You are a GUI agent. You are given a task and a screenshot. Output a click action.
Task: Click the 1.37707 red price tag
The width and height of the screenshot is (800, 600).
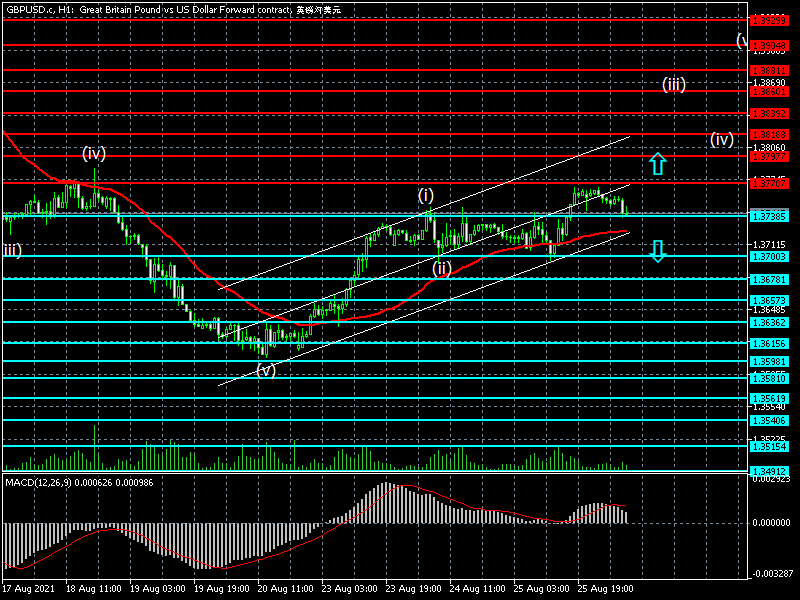coord(773,183)
